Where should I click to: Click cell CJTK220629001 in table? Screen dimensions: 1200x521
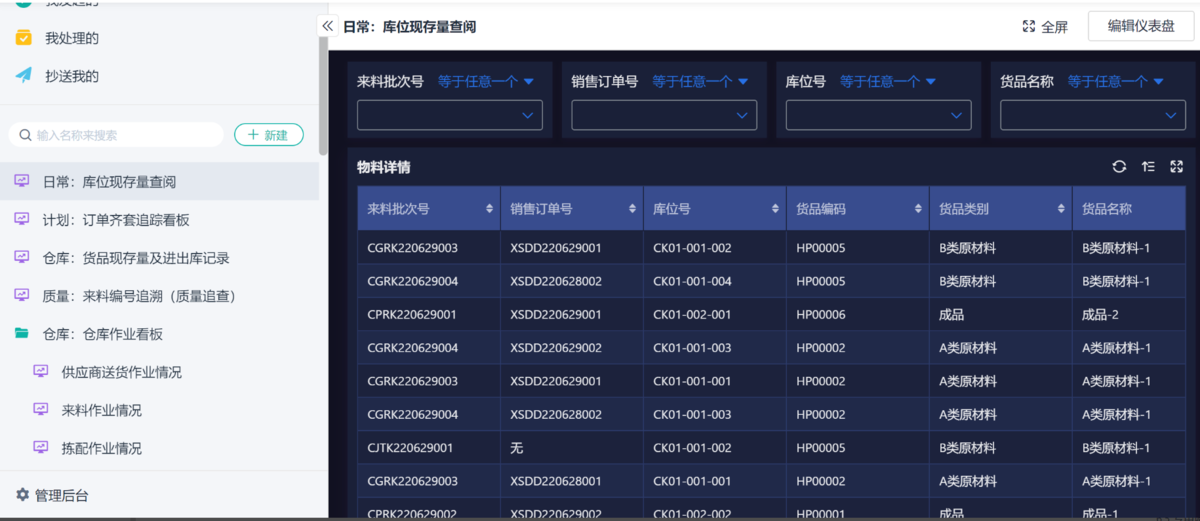click(410, 448)
